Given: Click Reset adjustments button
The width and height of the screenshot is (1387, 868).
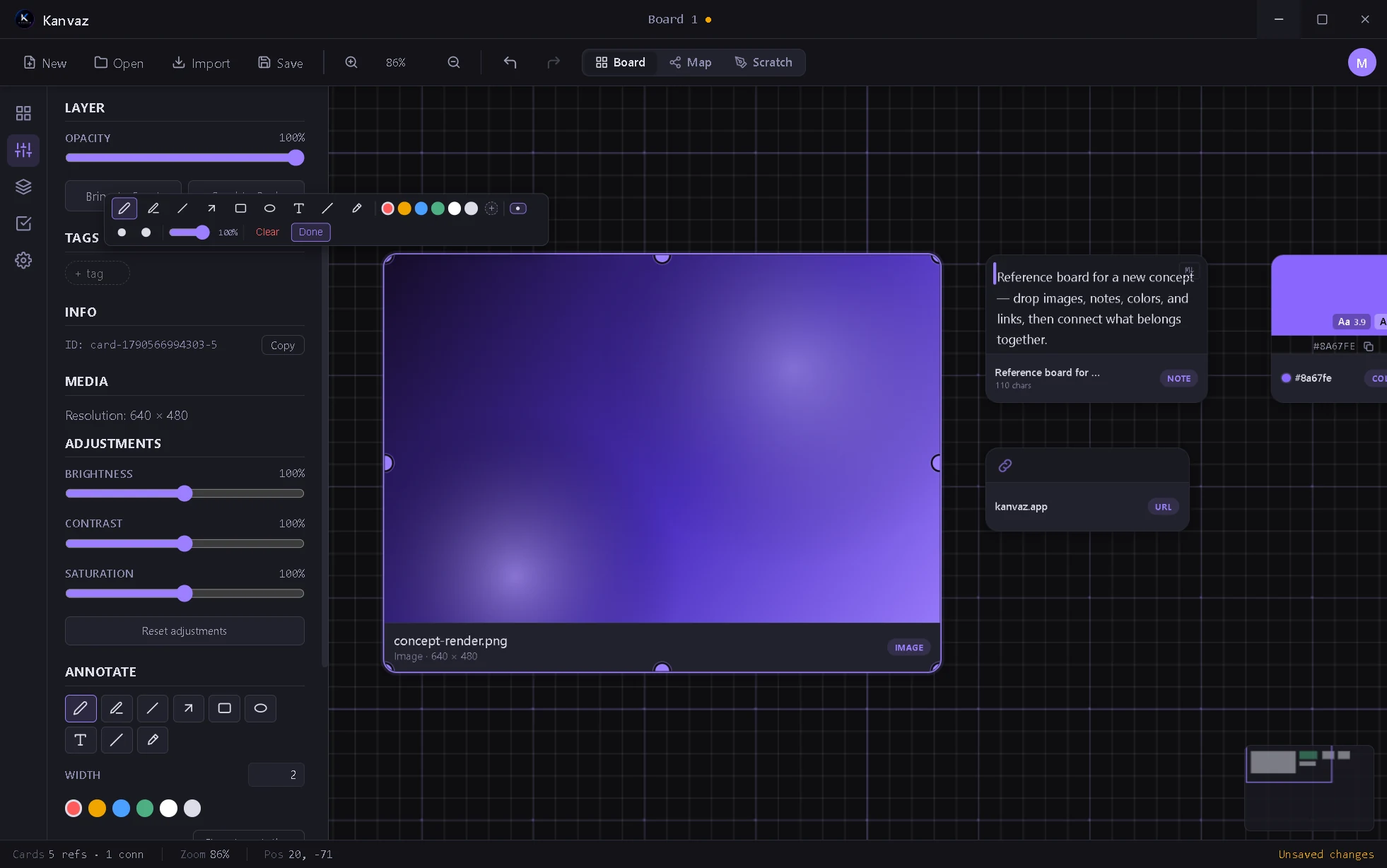Looking at the screenshot, I should (185, 631).
